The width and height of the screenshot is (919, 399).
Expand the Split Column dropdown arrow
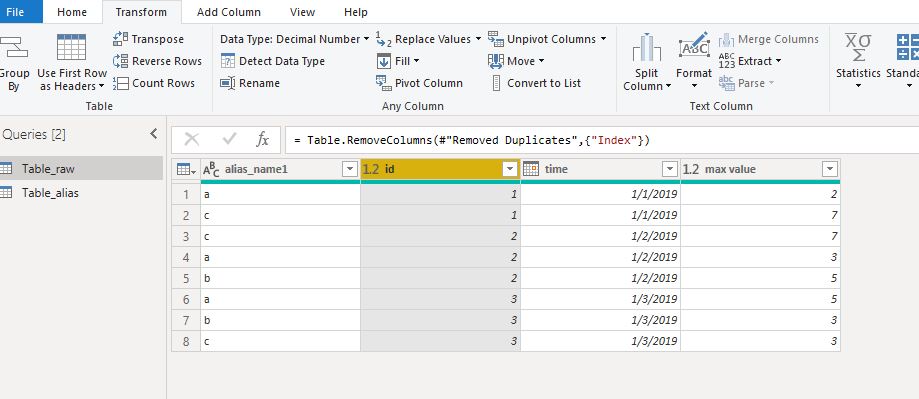(x=668, y=87)
